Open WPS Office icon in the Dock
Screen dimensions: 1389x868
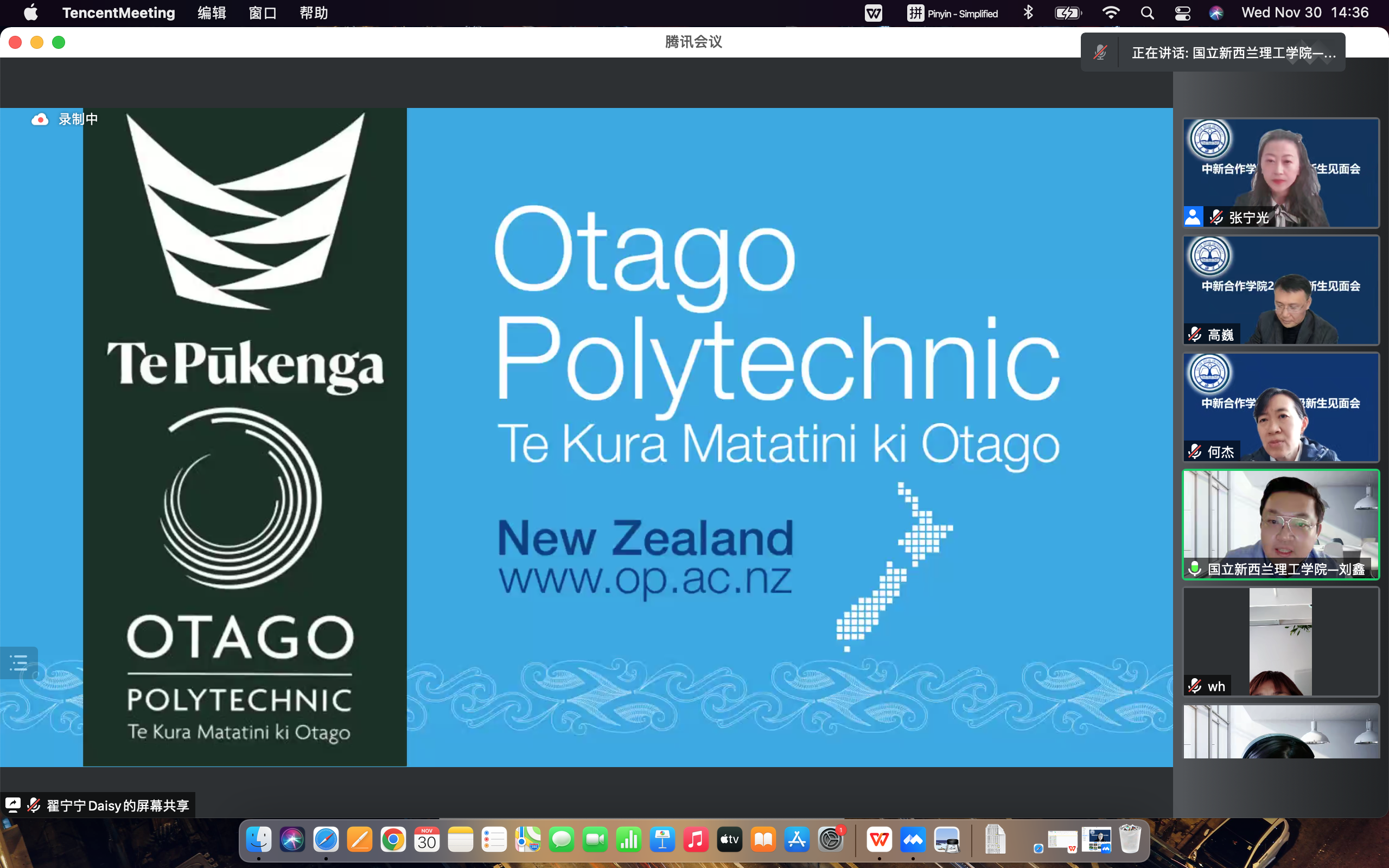pos(880,840)
